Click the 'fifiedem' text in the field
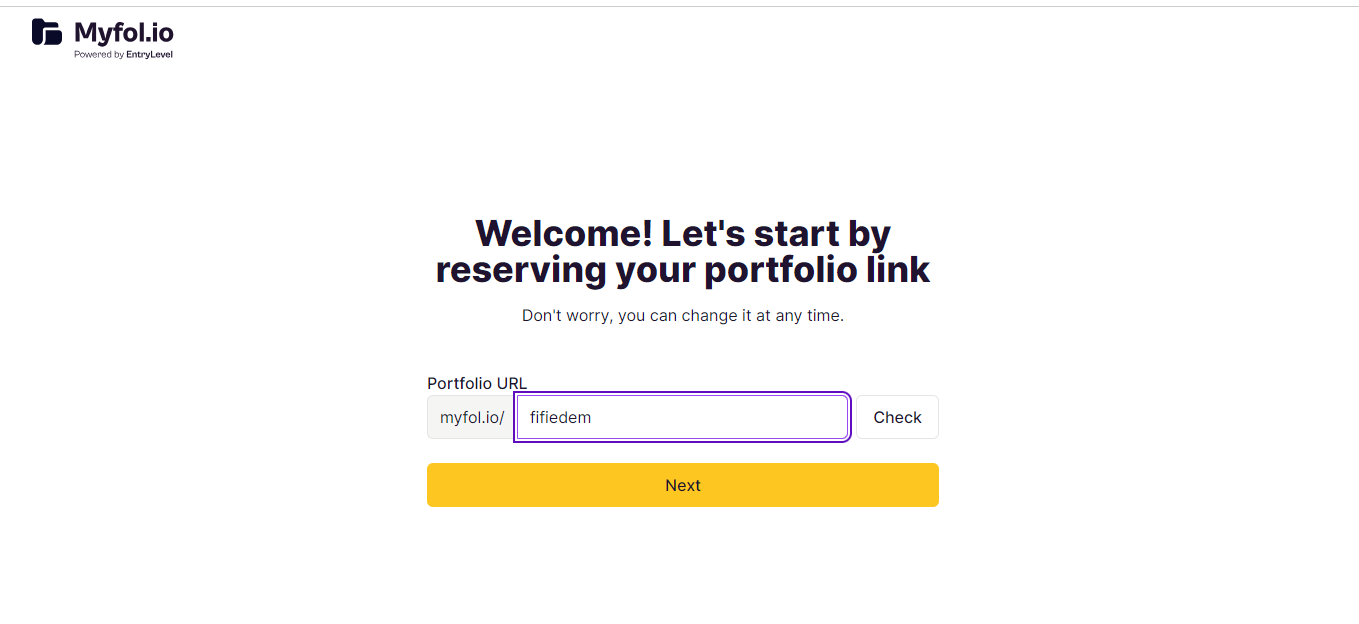The image size is (1359, 624). click(x=560, y=417)
